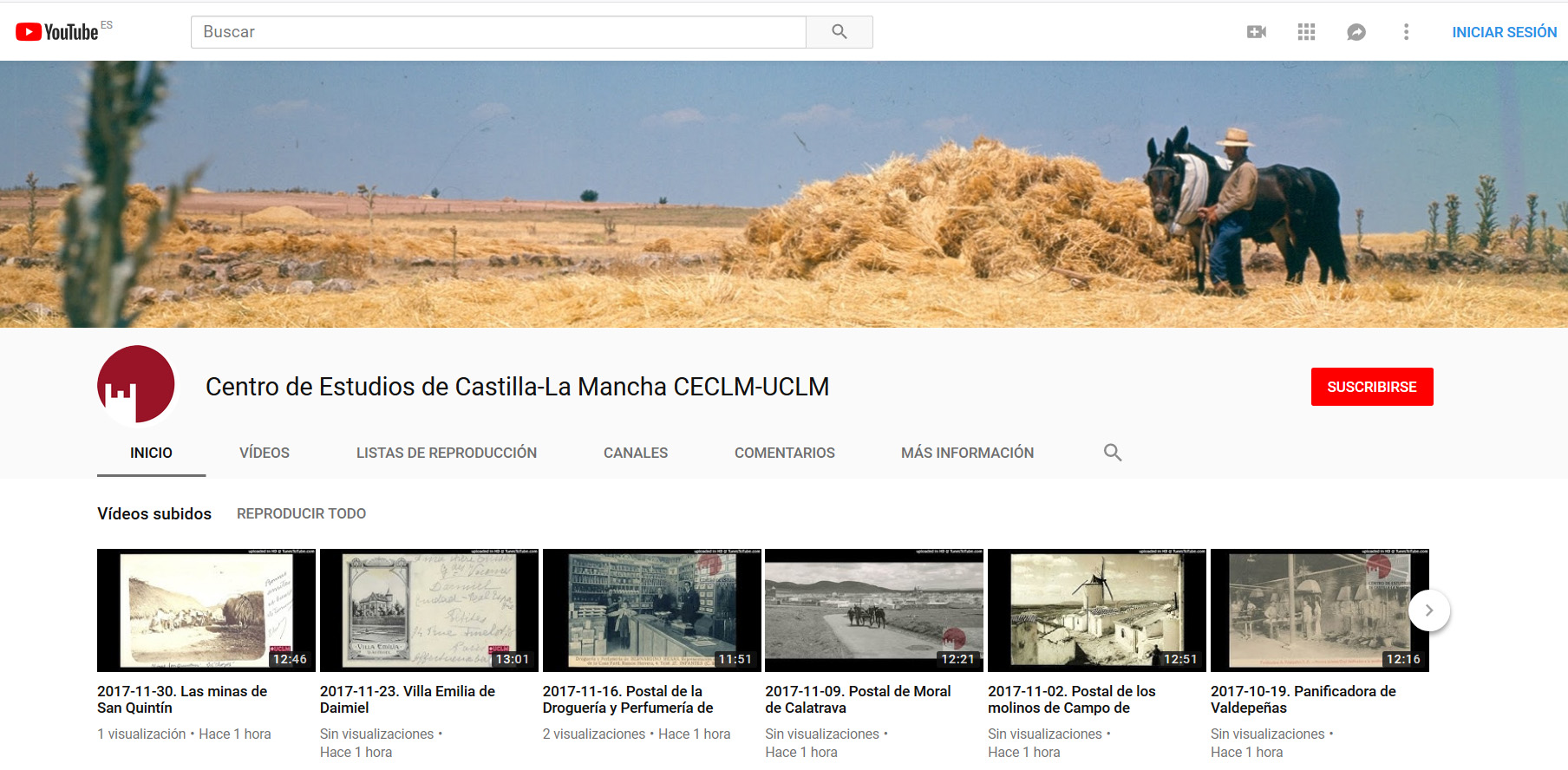Show next videos with arrow
The width and height of the screenshot is (1568, 770).
[x=1428, y=610]
